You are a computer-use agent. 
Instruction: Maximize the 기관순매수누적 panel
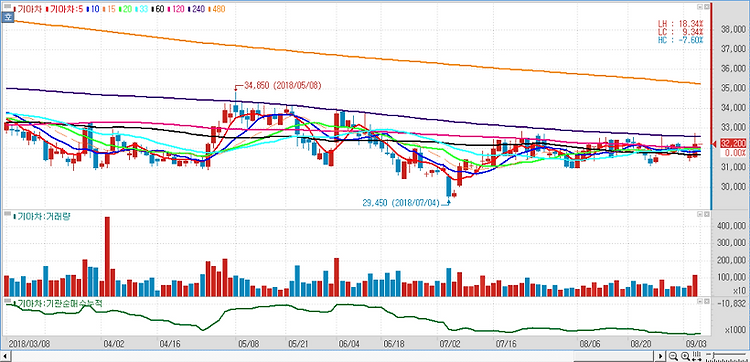[699, 302]
